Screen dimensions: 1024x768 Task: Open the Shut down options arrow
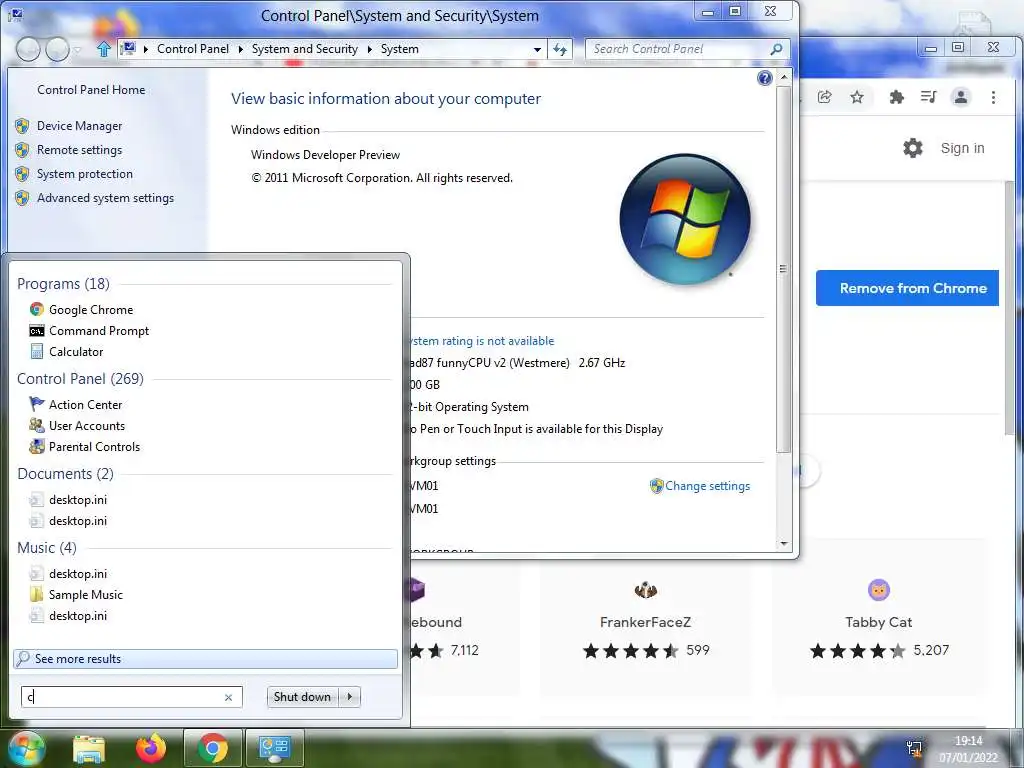pyautogui.click(x=350, y=697)
